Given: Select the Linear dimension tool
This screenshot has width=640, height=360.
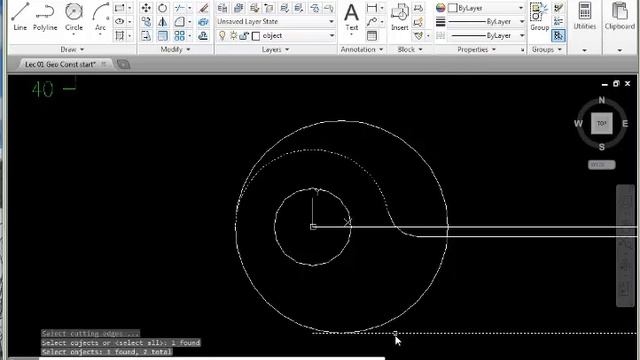Looking at the screenshot, I should (x=372, y=8).
